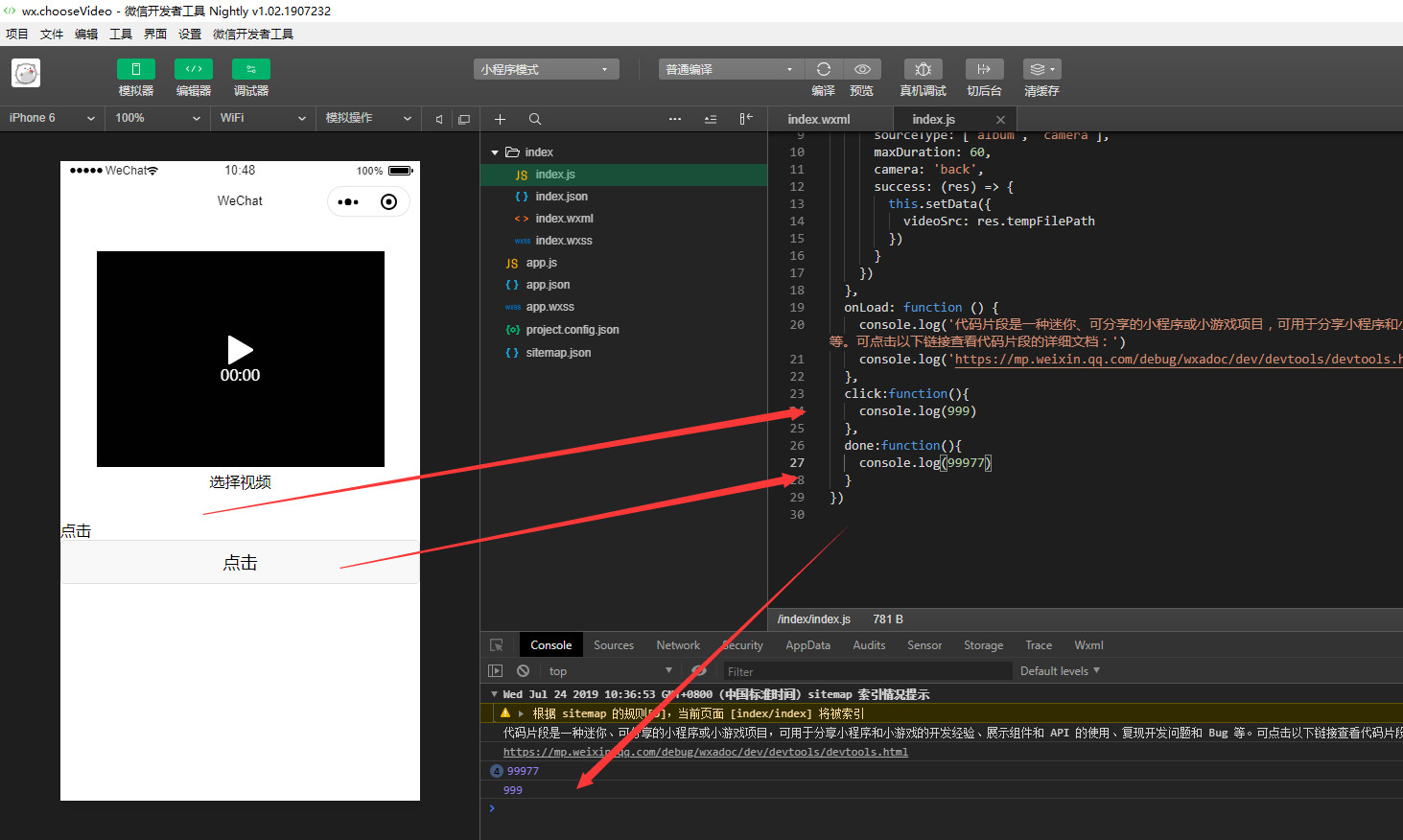Open app.wxss in the file tree

(x=623, y=307)
